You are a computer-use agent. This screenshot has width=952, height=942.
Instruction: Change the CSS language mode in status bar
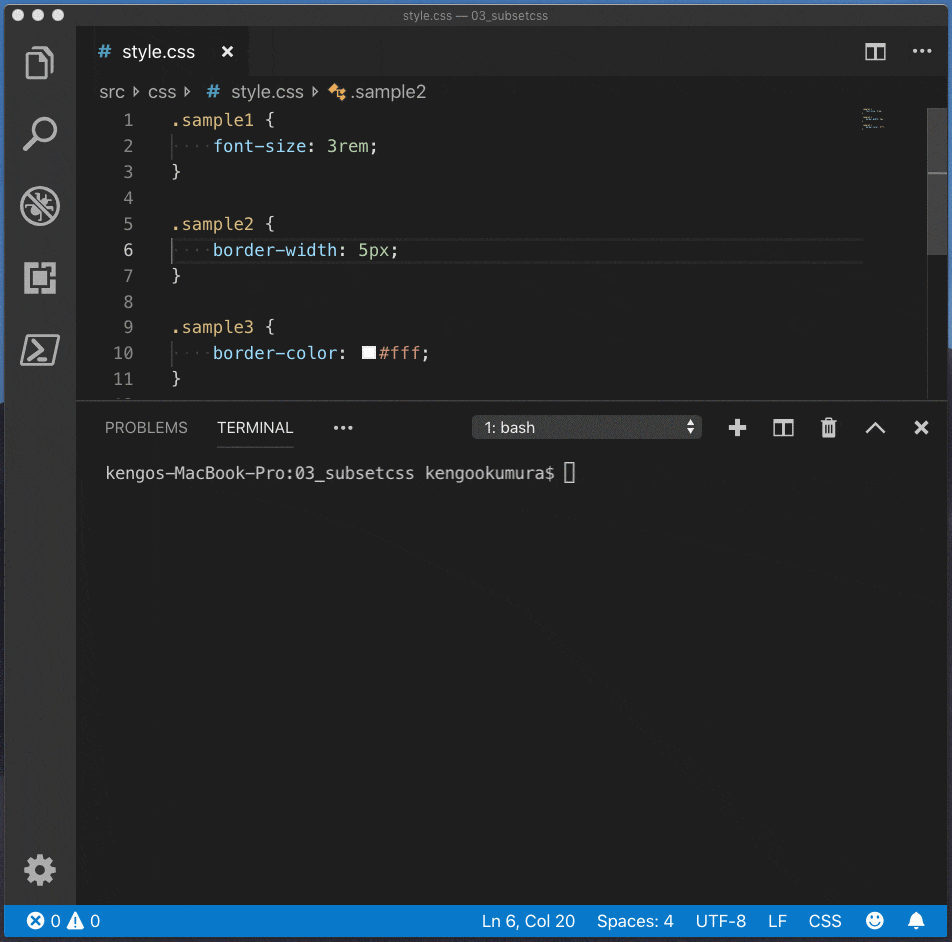824,921
